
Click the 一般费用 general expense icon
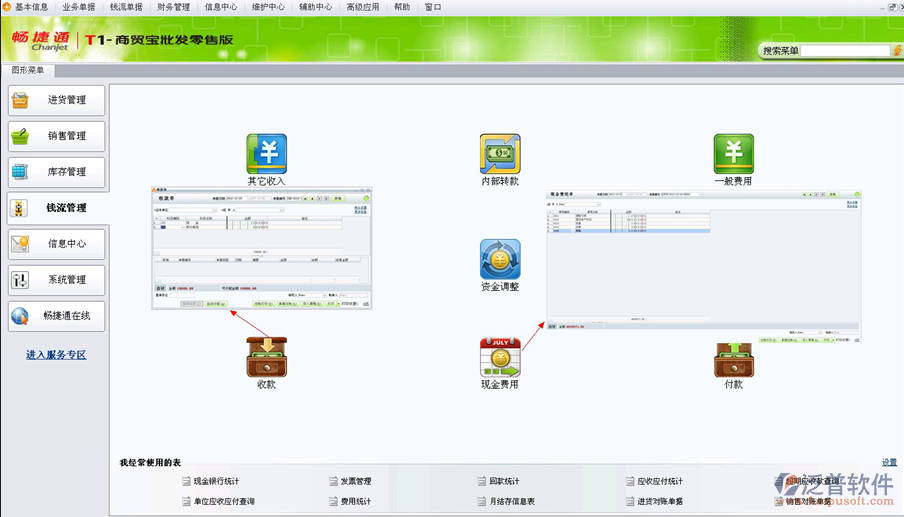coord(733,154)
